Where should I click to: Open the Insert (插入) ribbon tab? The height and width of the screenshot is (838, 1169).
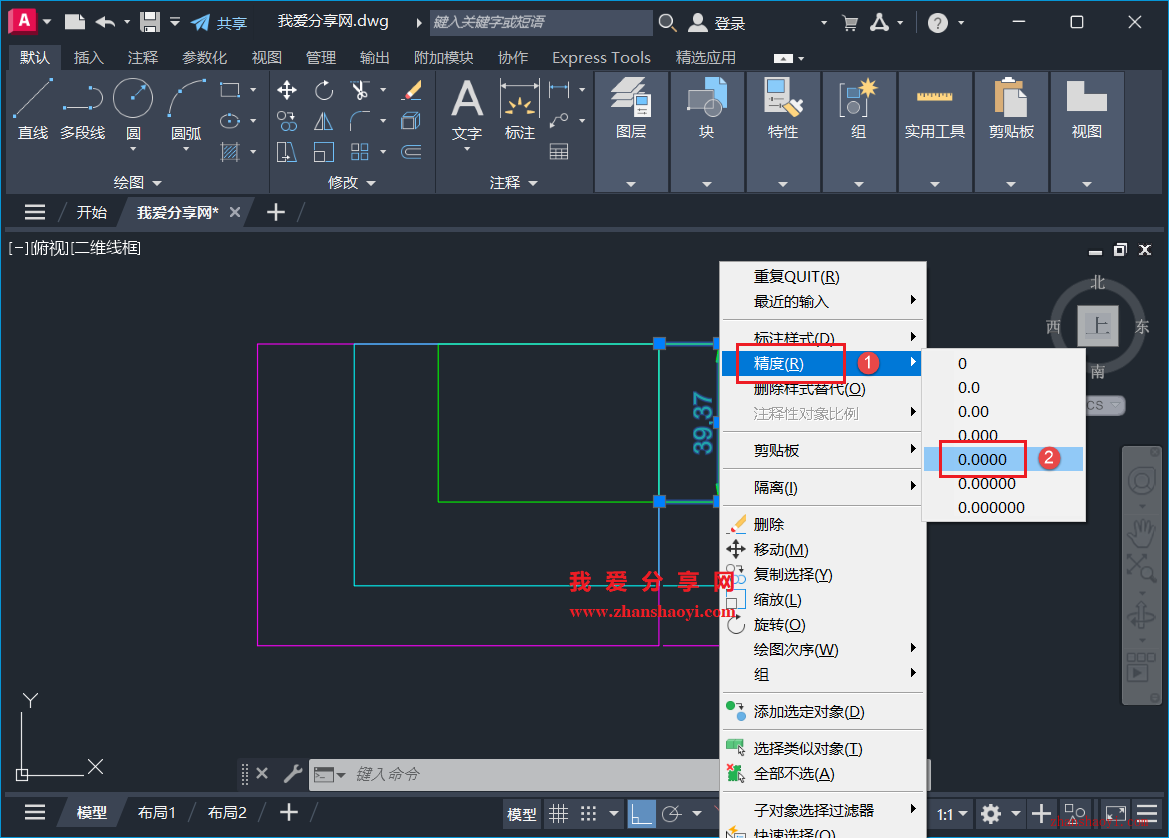pos(89,57)
